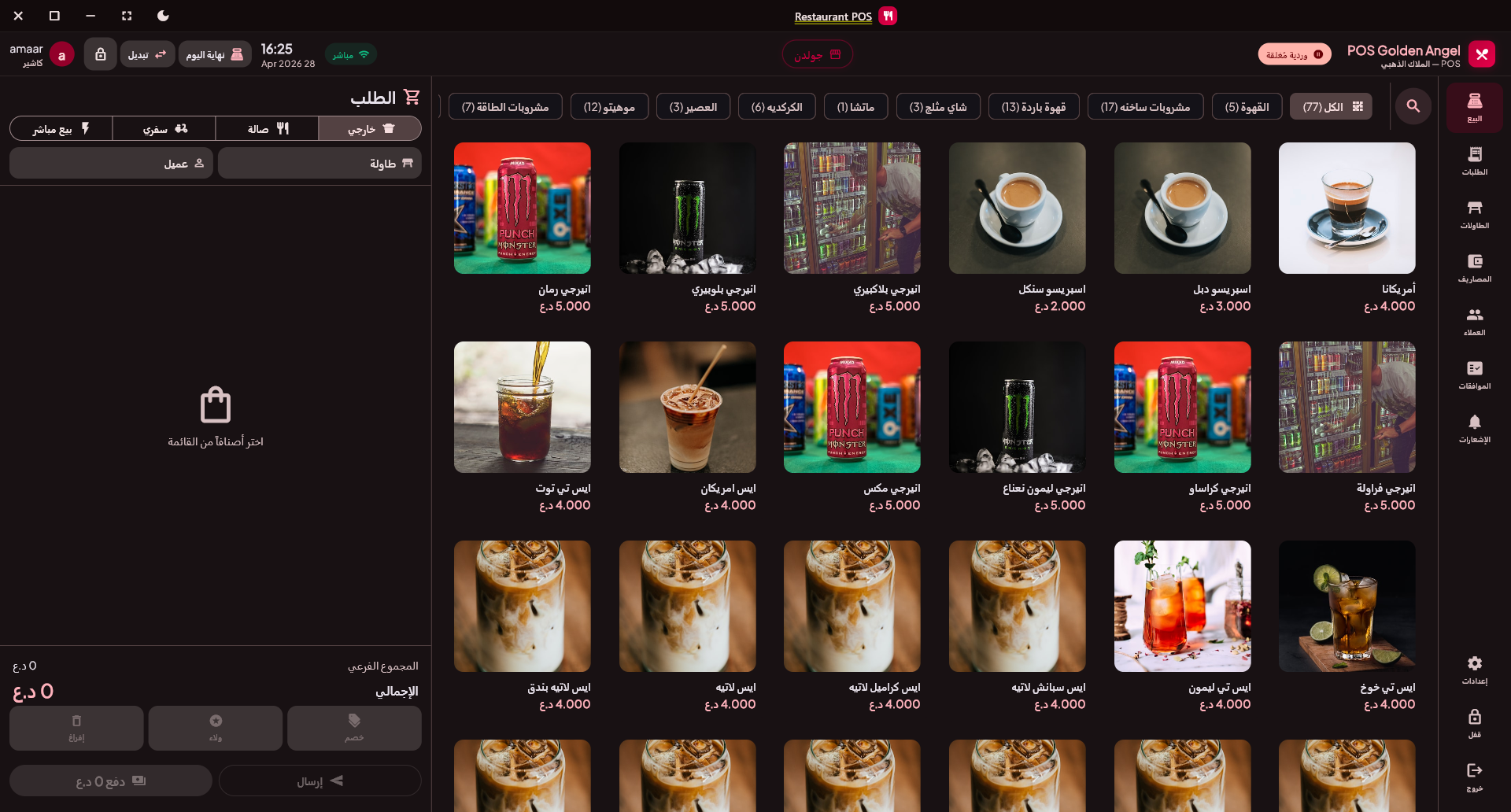This screenshot has height=812, width=1511.
Task: Click the amaar user avatar
Action: point(62,54)
